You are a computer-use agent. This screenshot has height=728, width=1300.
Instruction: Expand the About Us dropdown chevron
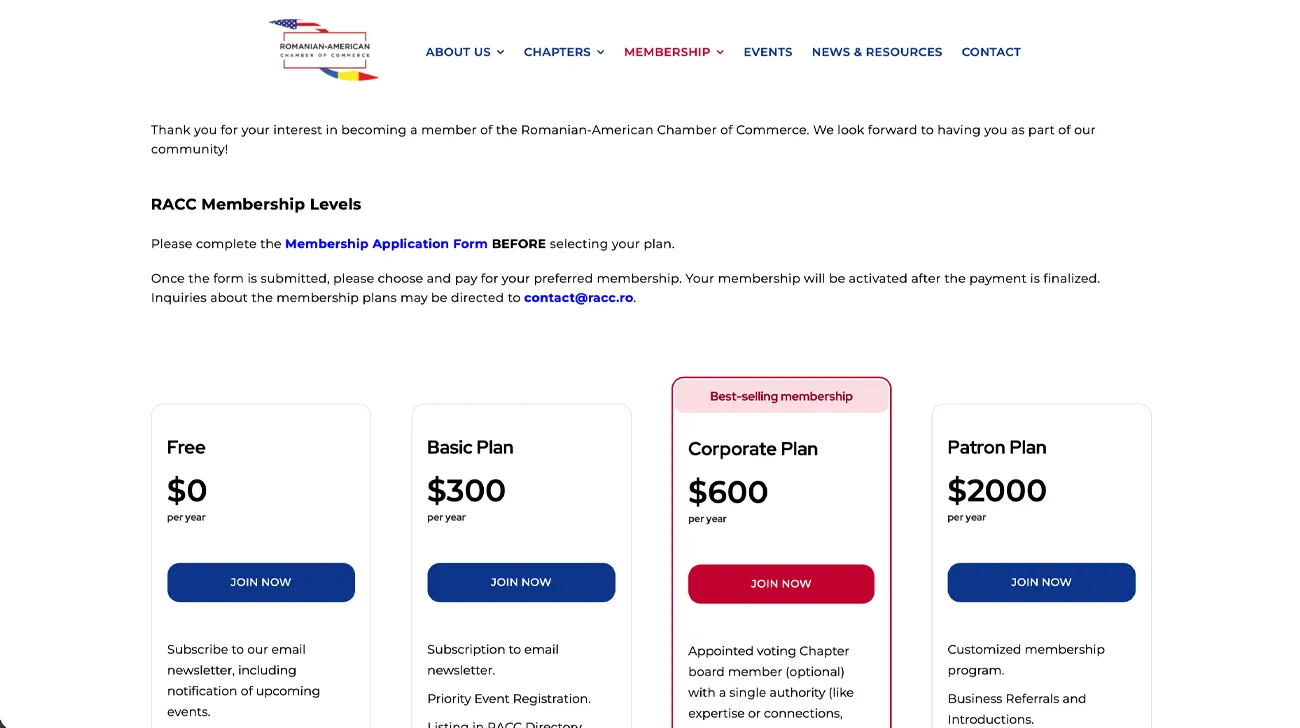[501, 52]
